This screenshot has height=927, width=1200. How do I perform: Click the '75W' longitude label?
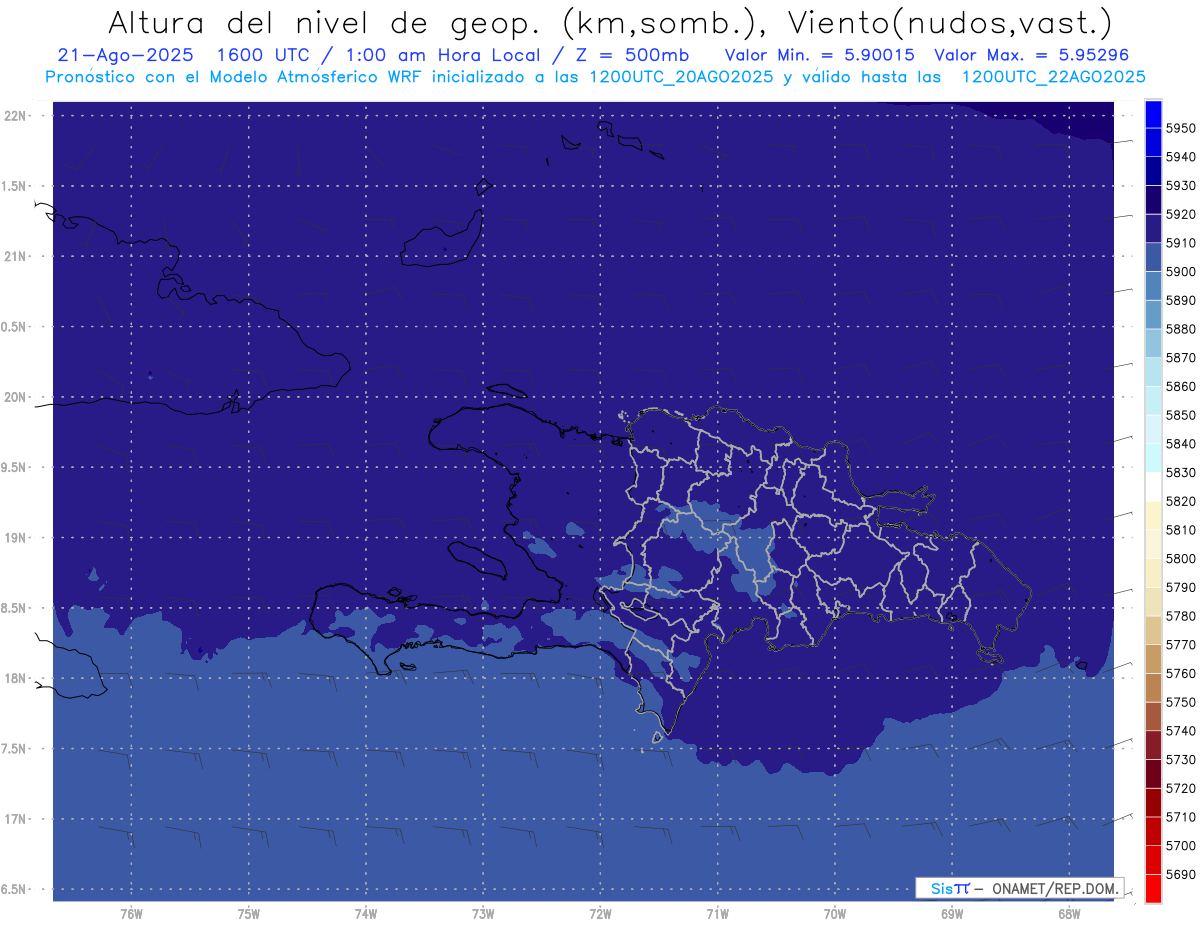(249, 913)
